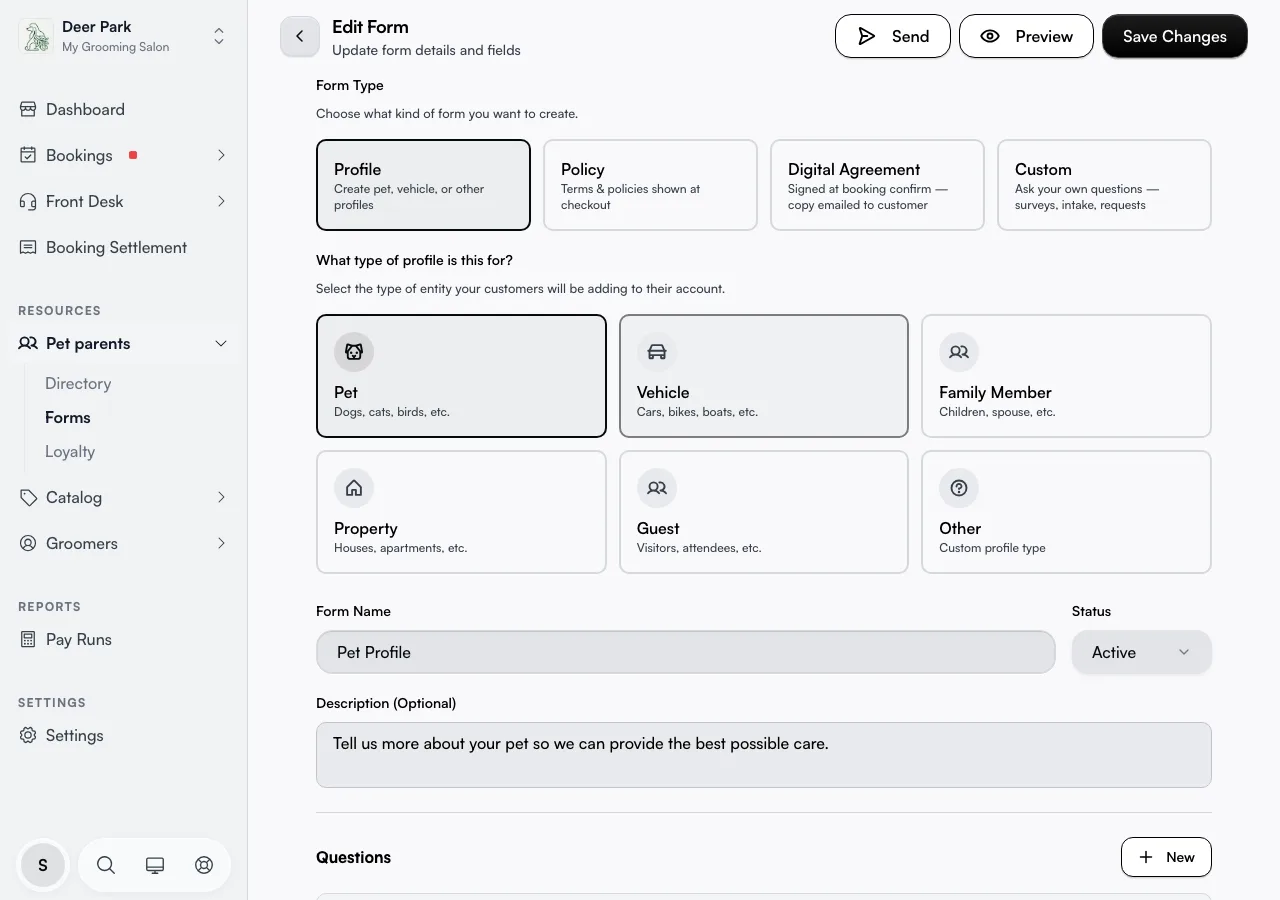The height and width of the screenshot is (900, 1280).
Task: Click the user avatar S
Action: (x=43, y=865)
